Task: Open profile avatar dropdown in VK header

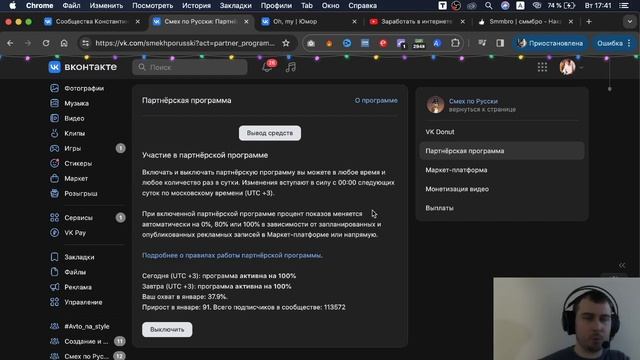Action: pos(571,67)
